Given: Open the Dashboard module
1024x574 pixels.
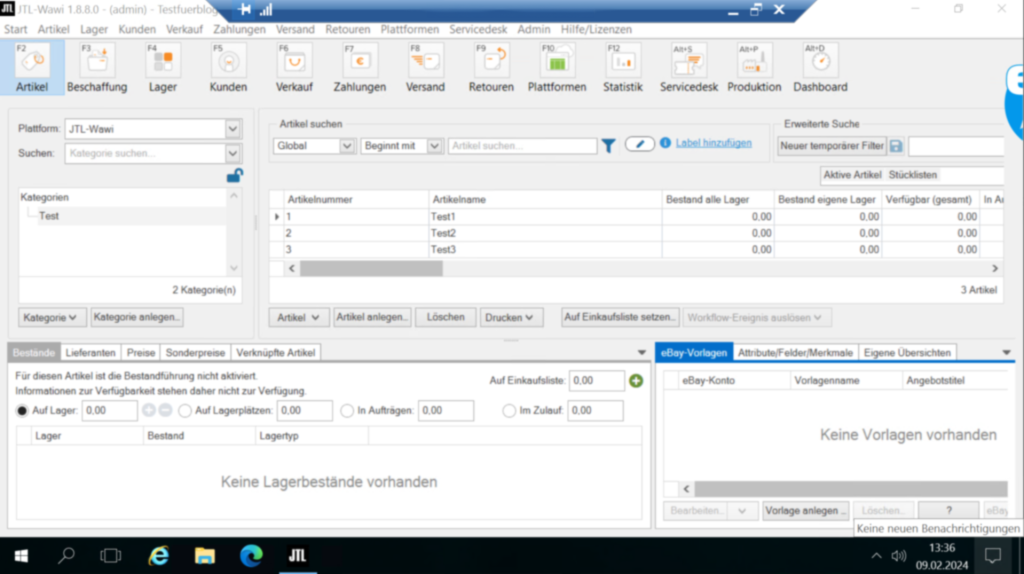Looking at the screenshot, I should tap(820, 68).
